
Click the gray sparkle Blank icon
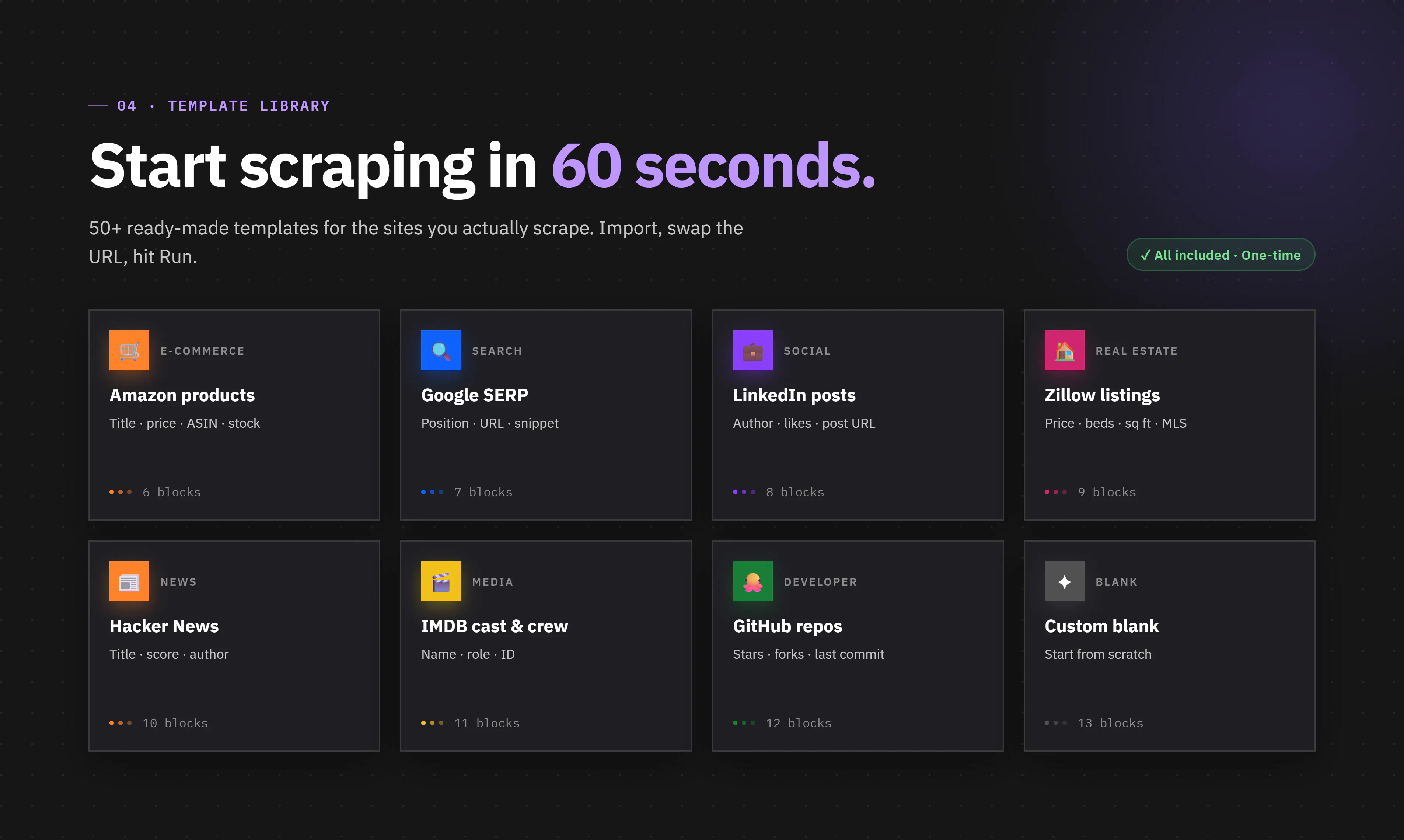[x=1064, y=581]
